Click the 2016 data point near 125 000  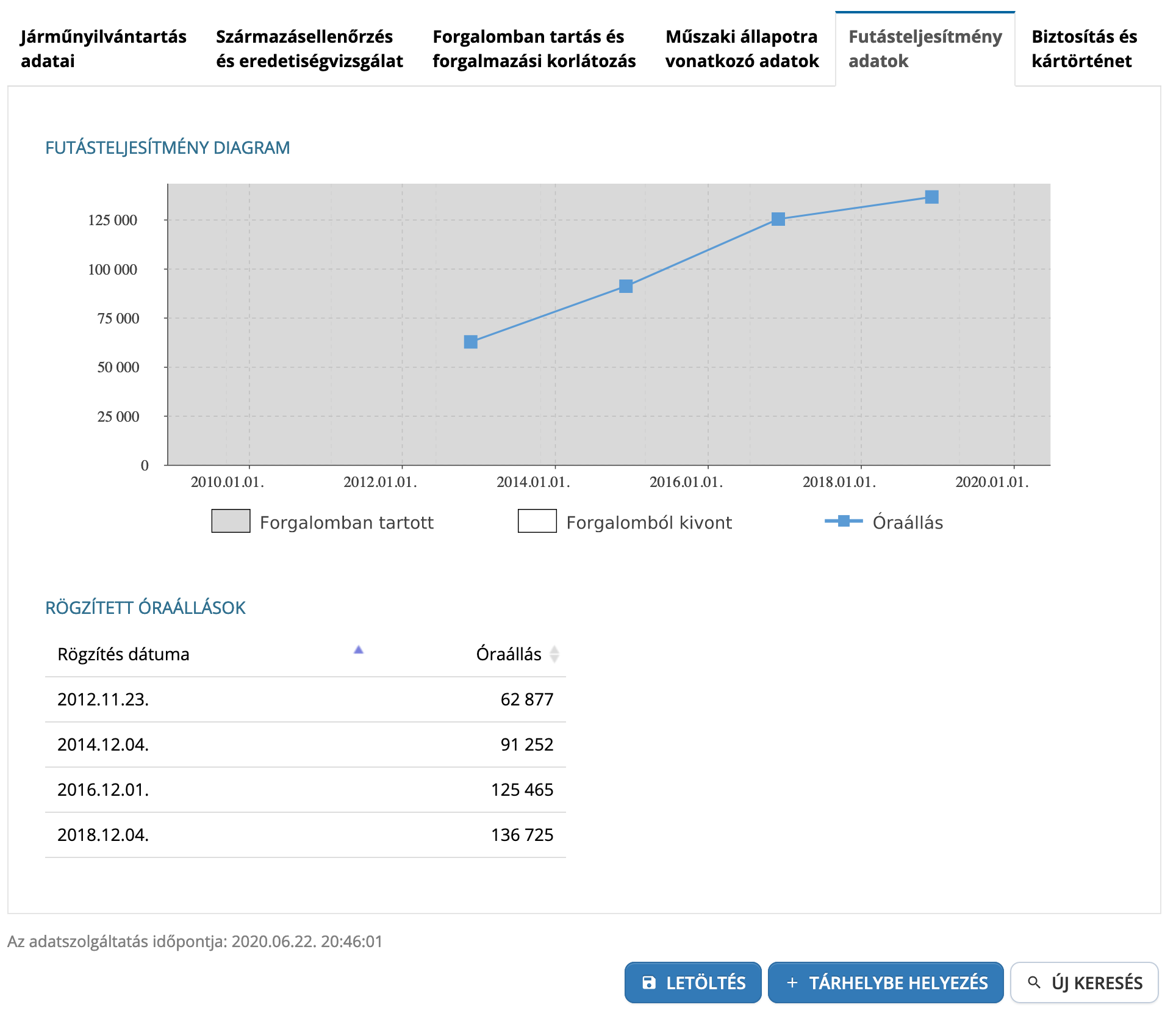tap(778, 219)
